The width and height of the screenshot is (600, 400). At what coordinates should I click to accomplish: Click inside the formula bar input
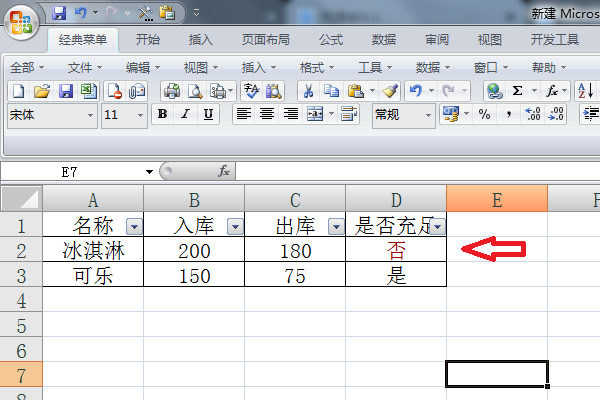point(418,171)
